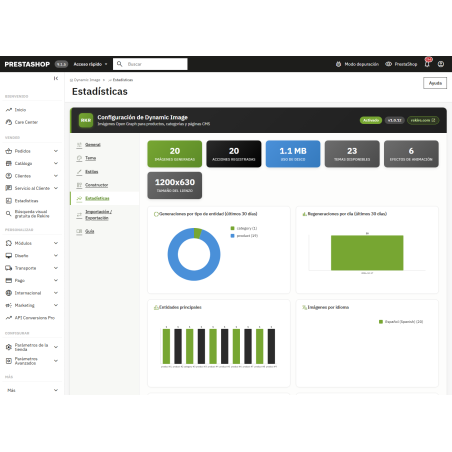Click the Parámetros de la tienda gear icon
This screenshot has width=452, height=452.
9,347
